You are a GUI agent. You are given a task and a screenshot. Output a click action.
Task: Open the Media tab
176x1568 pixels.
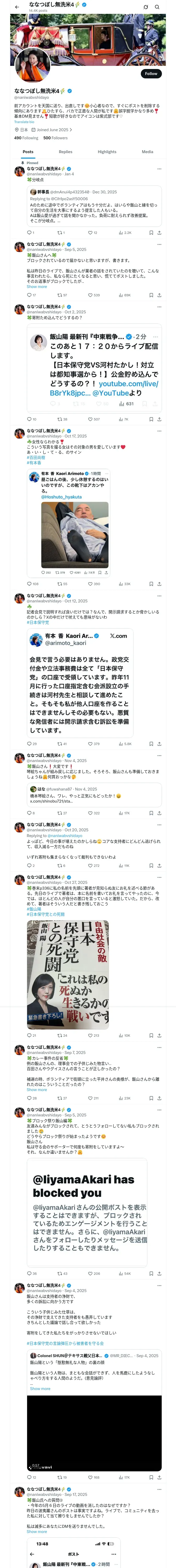tap(148, 152)
